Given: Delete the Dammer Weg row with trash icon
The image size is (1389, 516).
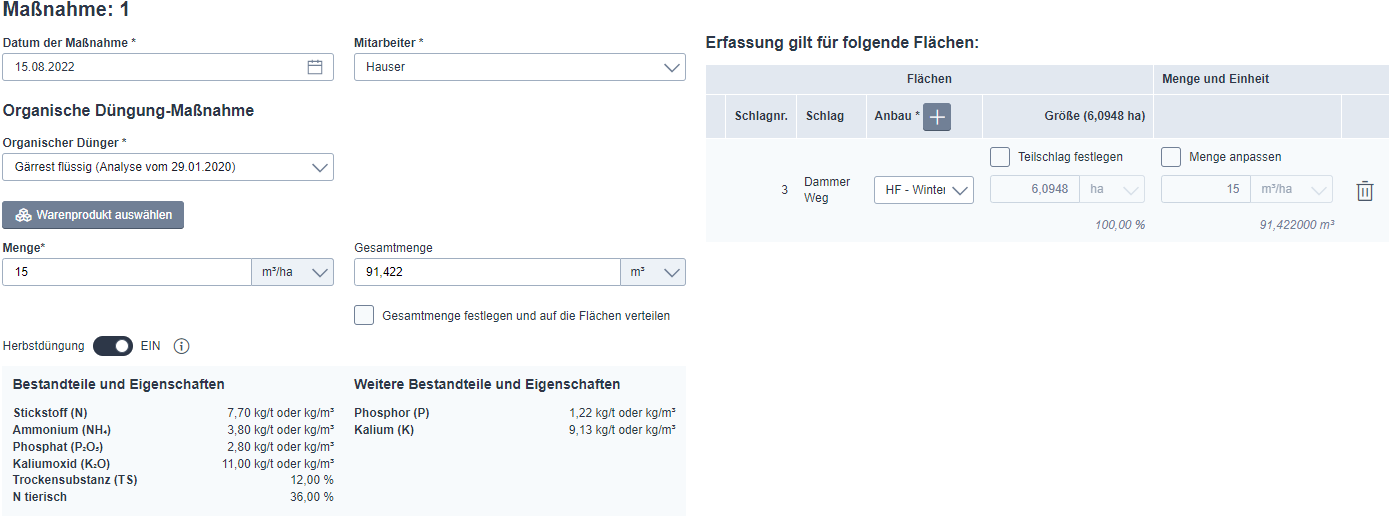Looking at the screenshot, I should click(1365, 191).
